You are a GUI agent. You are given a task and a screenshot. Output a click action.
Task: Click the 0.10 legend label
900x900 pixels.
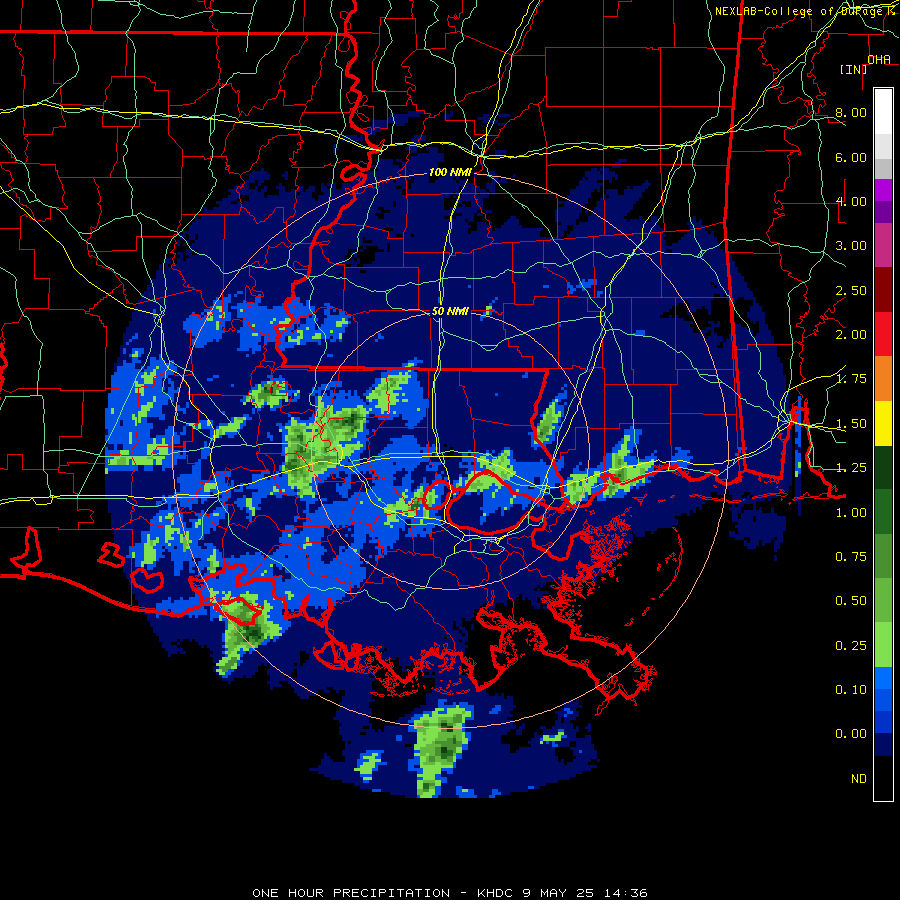851,690
